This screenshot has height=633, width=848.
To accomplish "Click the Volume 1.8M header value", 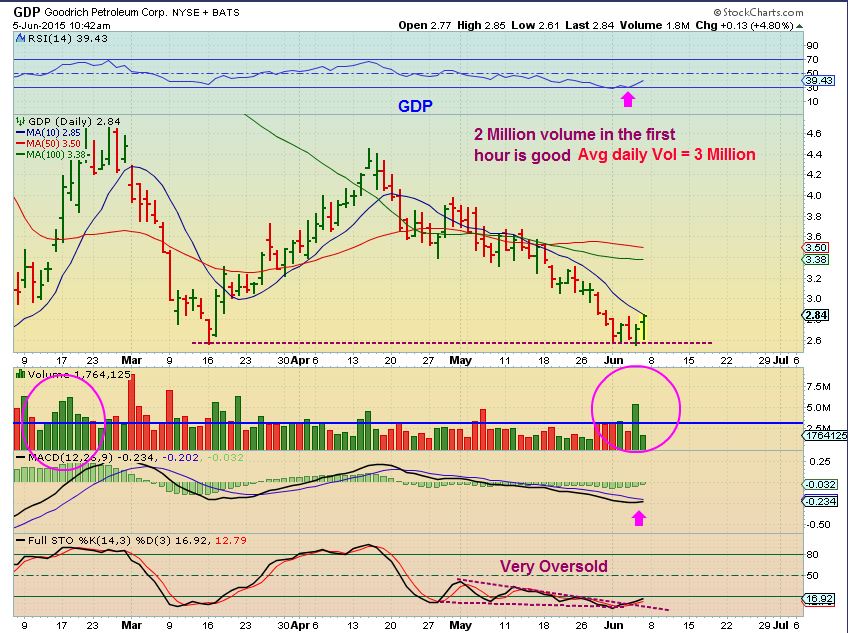I will 655,25.
